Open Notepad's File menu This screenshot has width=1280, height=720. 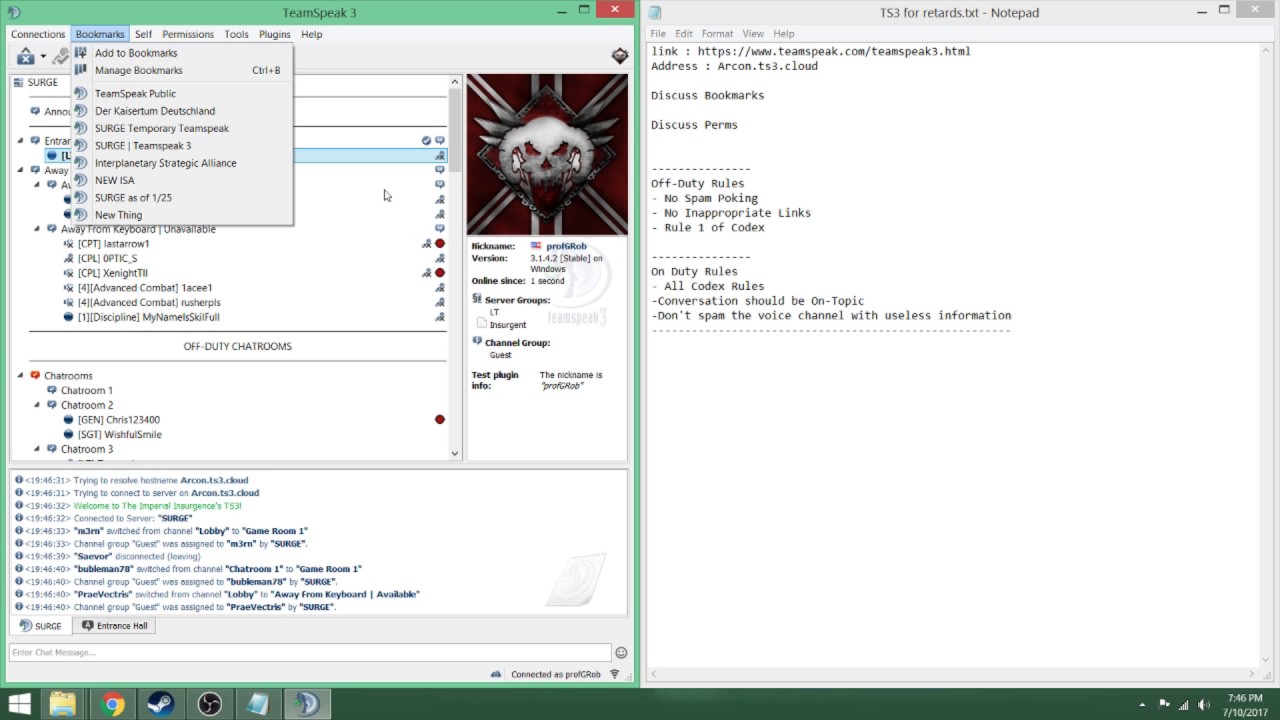(x=658, y=34)
